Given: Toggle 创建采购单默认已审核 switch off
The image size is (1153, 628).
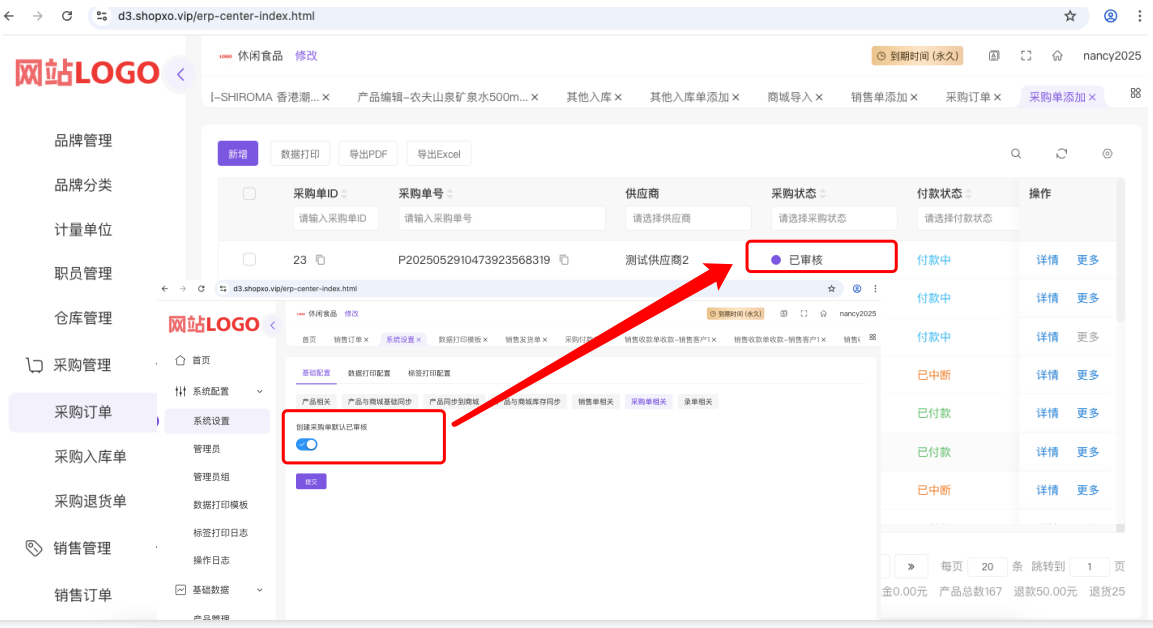Looking at the screenshot, I should pos(307,444).
